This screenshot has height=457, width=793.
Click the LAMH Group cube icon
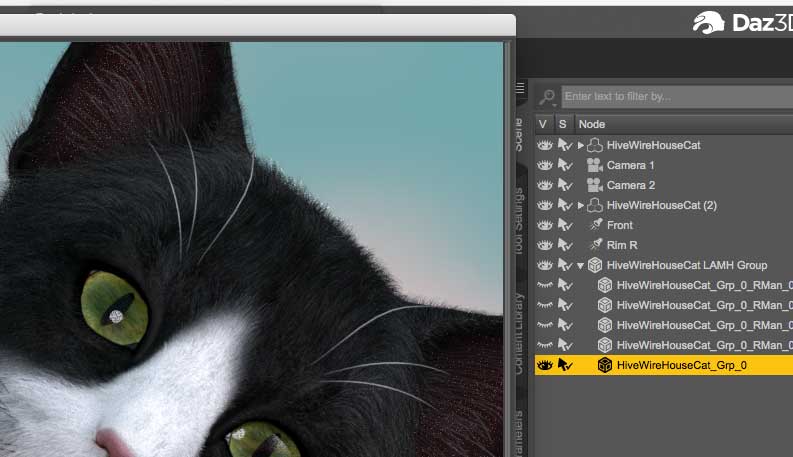[594, 265]
